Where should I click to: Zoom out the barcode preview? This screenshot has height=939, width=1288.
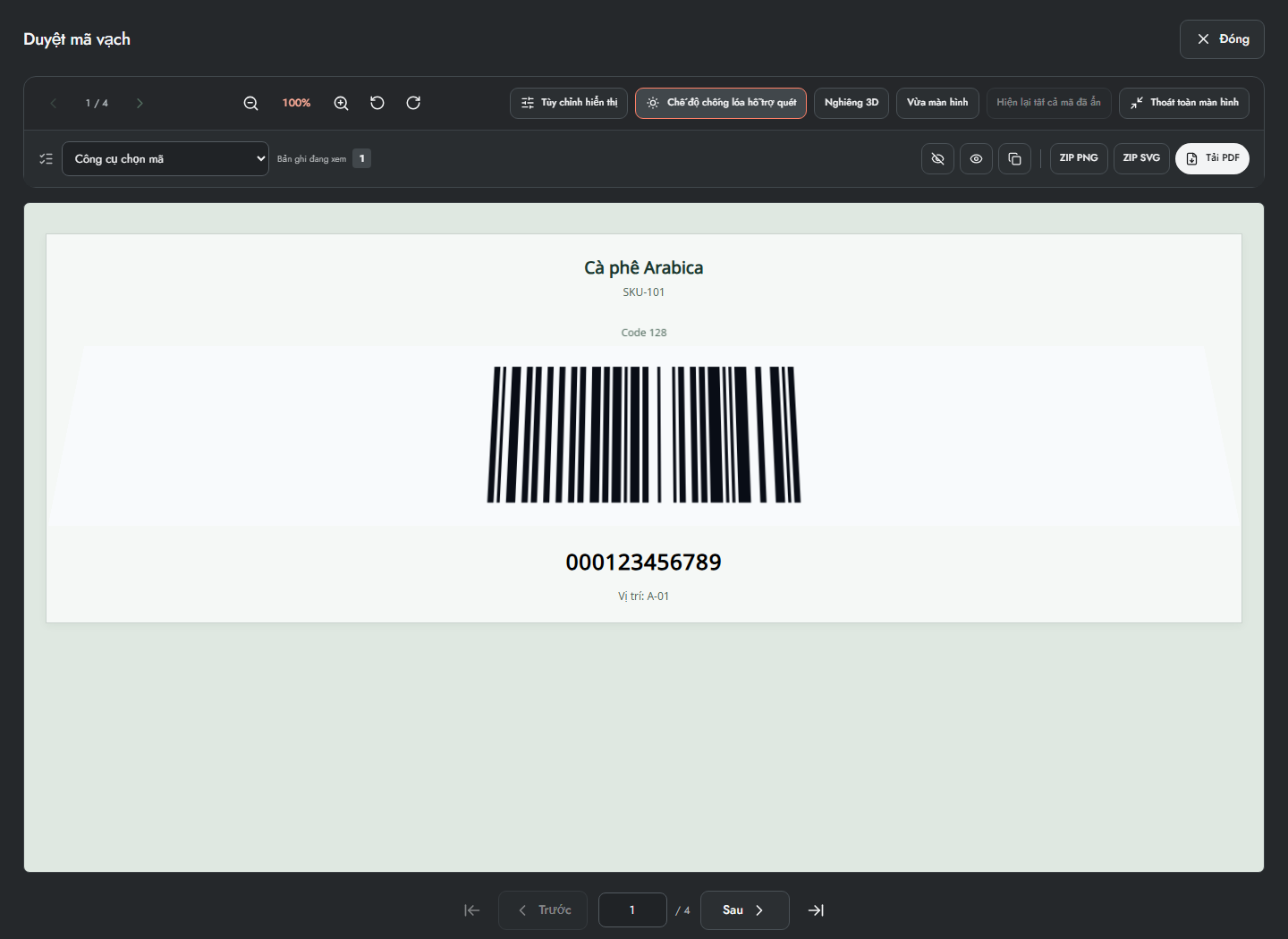250,103
